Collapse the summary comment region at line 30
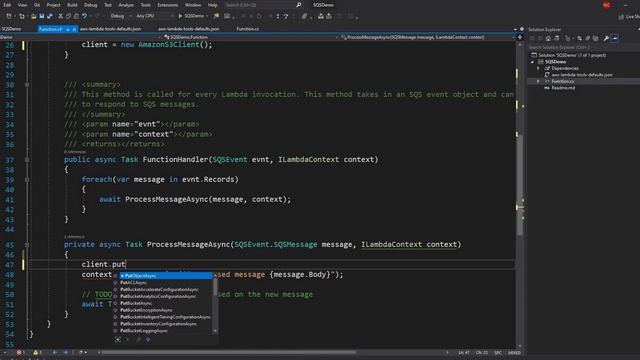Screen dimensions: 640x360 (27, 84)
